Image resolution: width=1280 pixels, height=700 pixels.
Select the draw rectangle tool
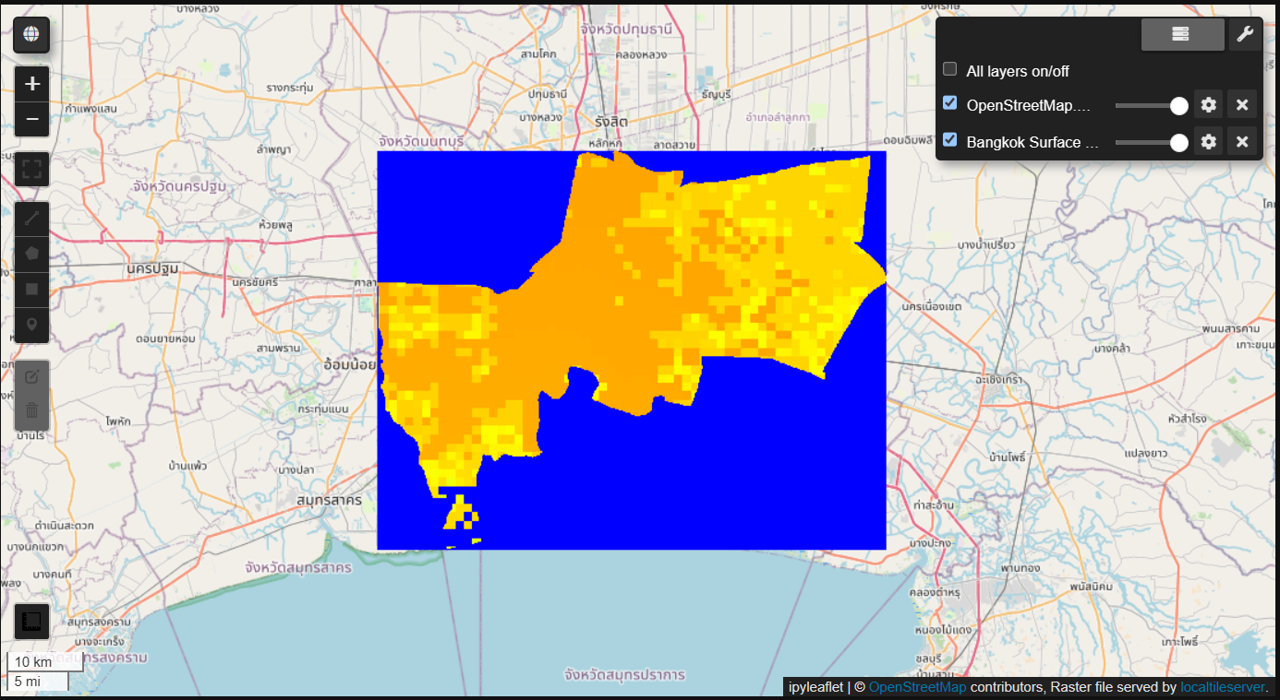click(x=32, y=289)
